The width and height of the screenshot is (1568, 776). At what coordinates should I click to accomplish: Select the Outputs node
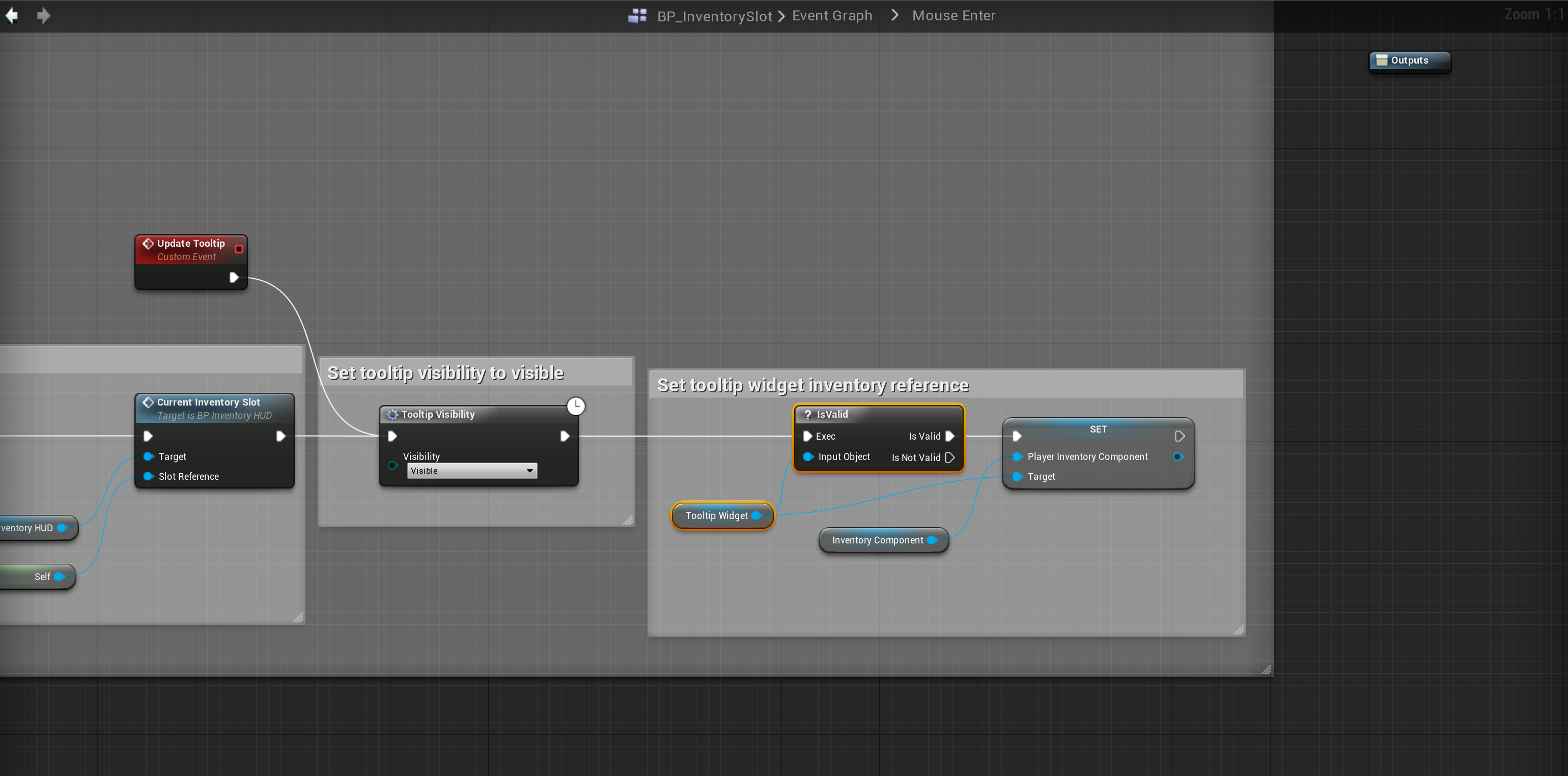click(1409, 60)
